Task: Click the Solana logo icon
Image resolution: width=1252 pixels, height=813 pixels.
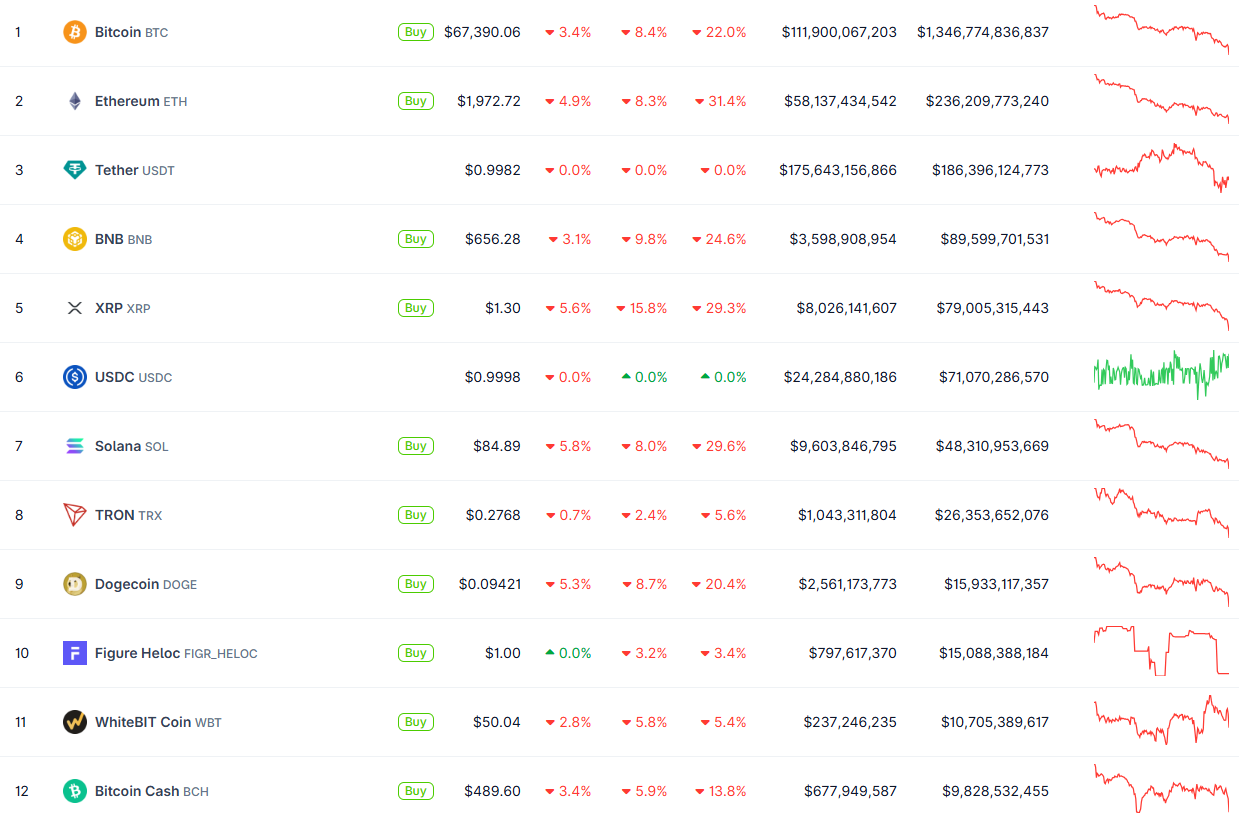Action: point(75,446)
